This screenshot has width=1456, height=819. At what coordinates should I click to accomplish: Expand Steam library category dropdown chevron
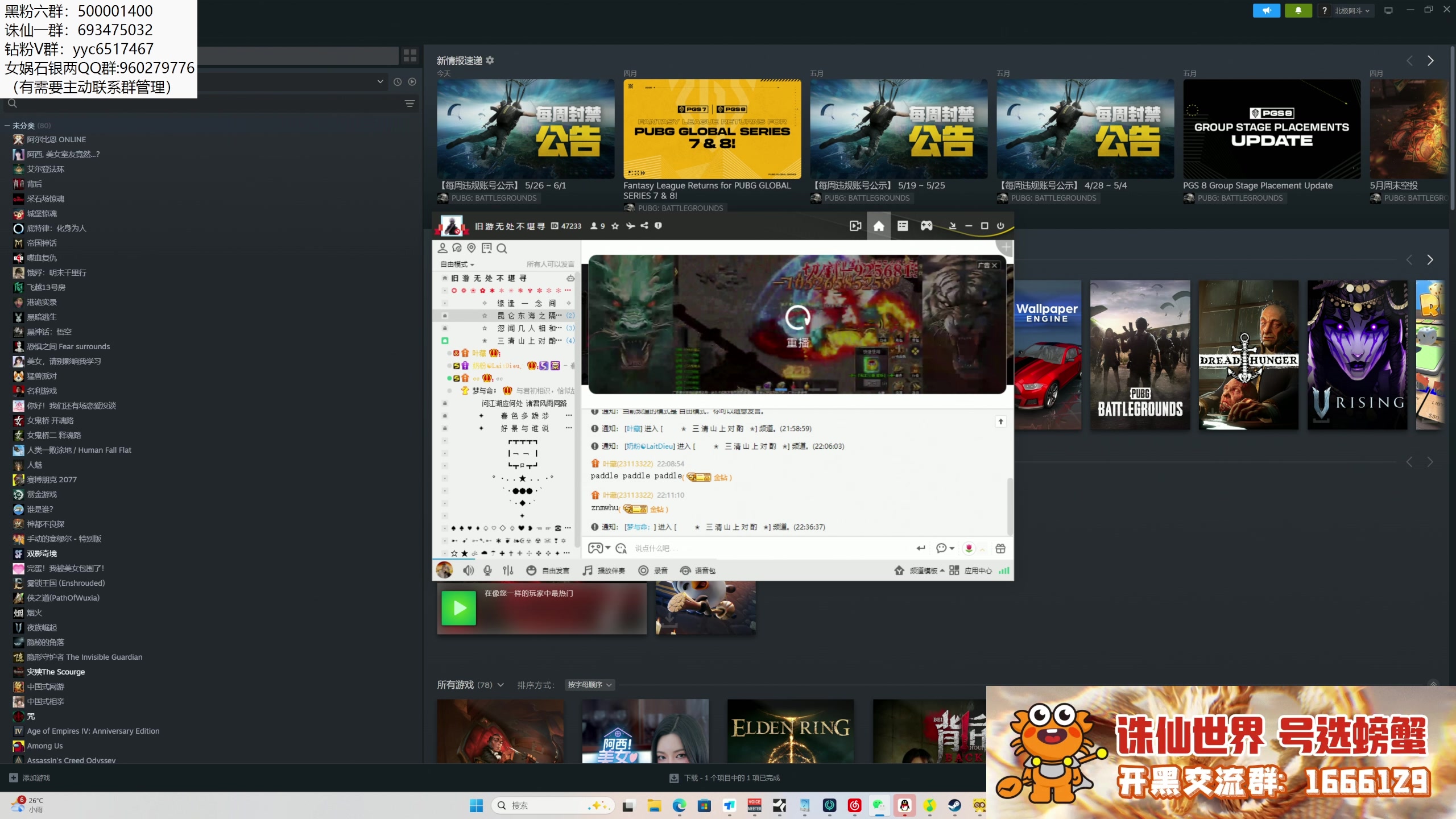coord(380,82)
